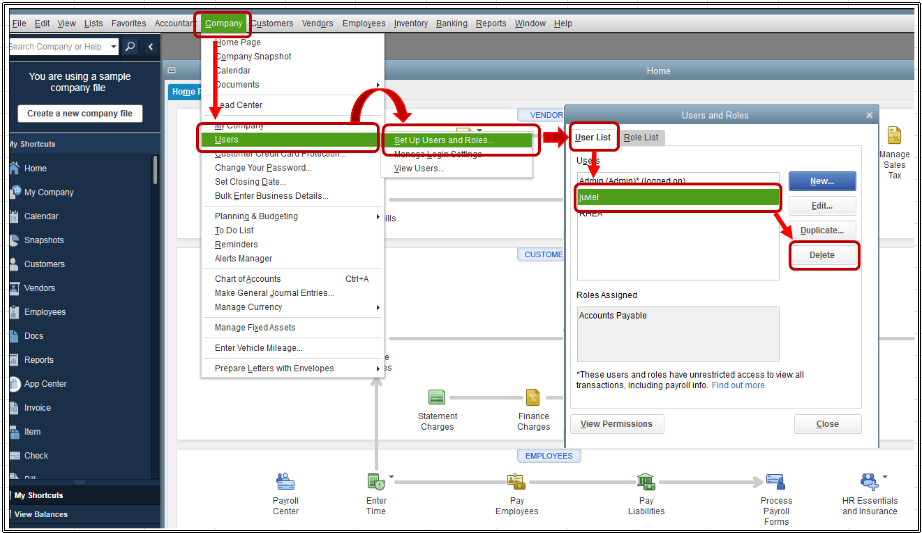The image size is (922, 533).
Task: Open Reports shortcut icon in sidebar
Action: click(14, 360)
